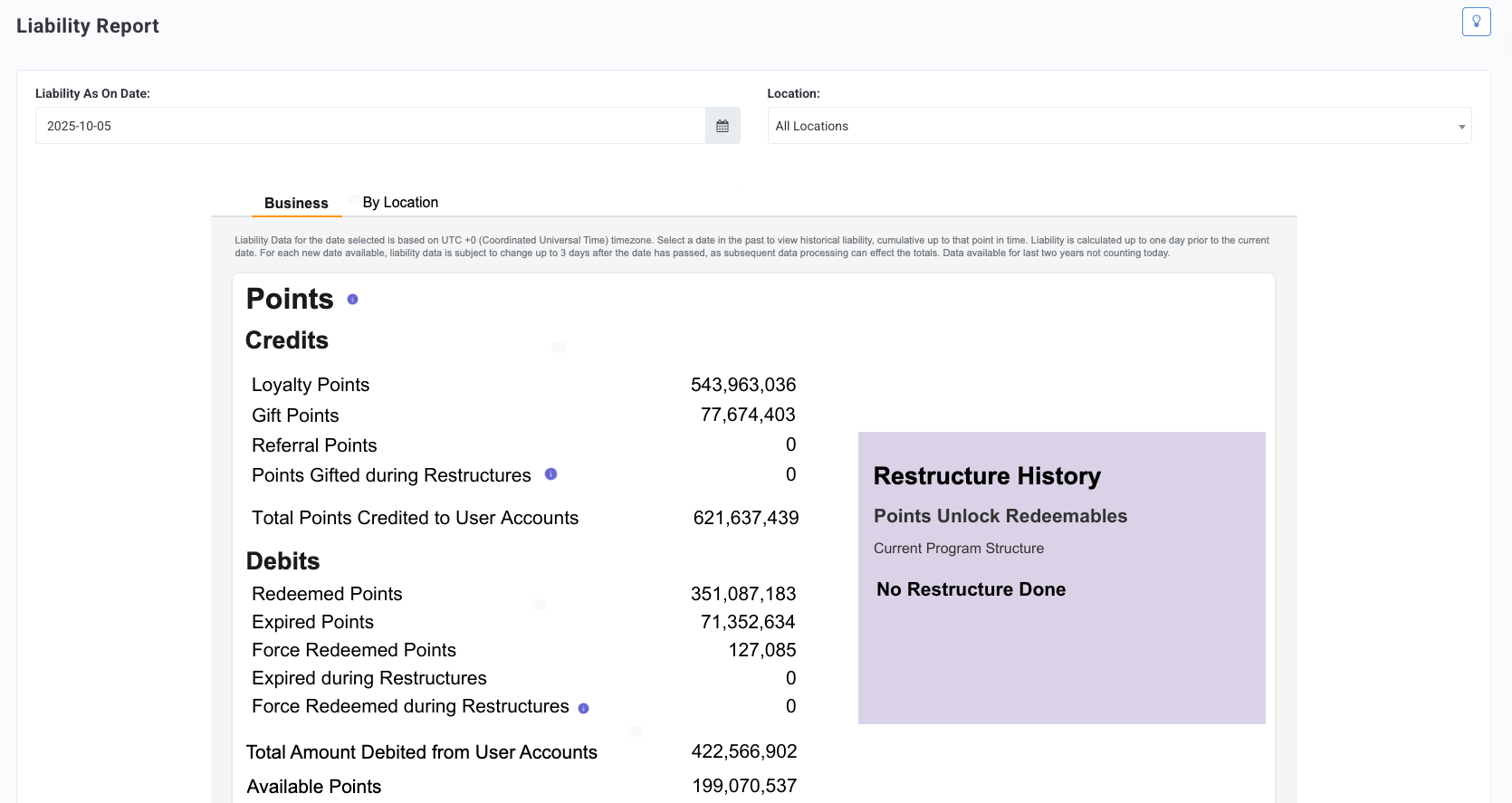Click the Redeemed Points row label
1512x803 pixels.
pos(327,594)
